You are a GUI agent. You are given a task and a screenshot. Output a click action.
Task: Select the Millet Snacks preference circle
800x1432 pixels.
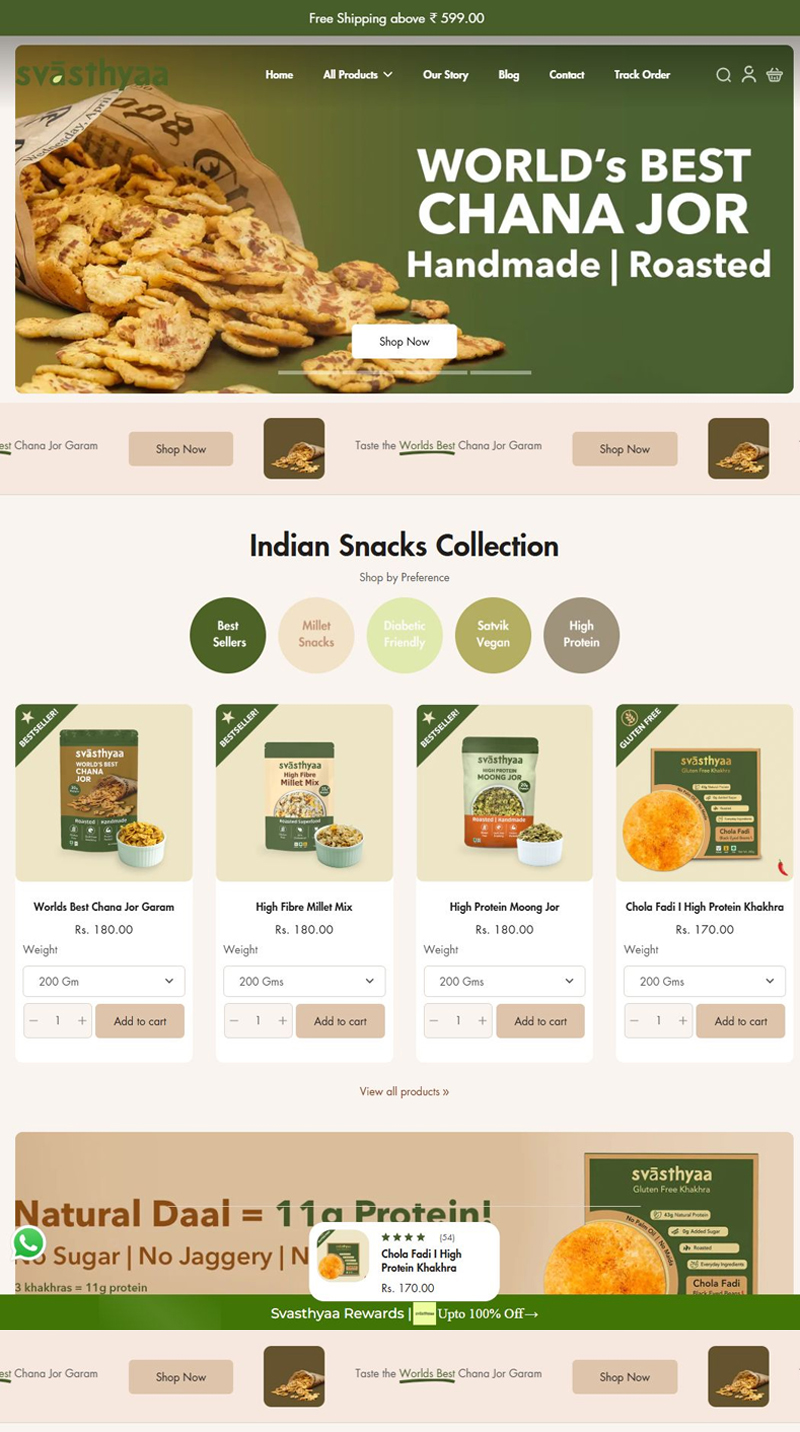pyautogui.click(x=316, y=635)
